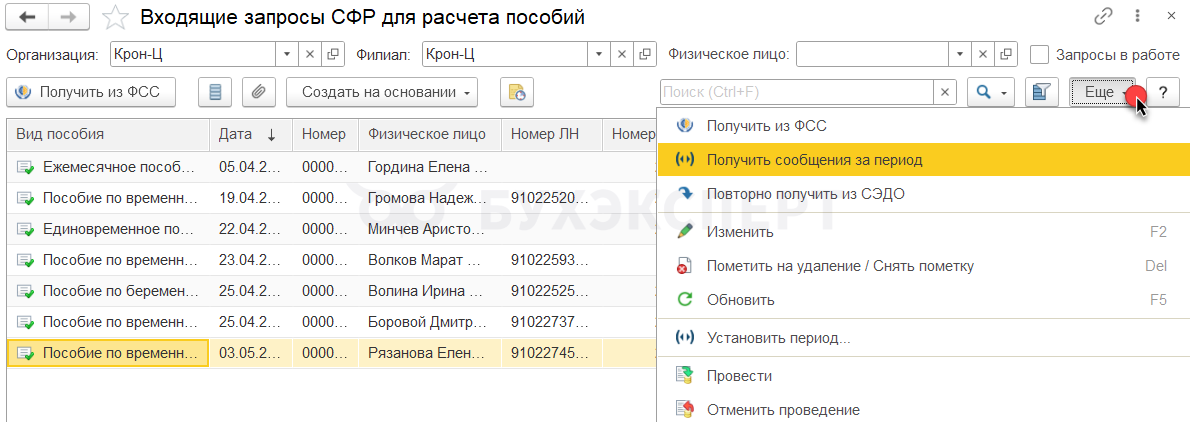Choose Получить из ФСС in the Еще menu
Viewport: 1190px width, 422px height.
[x=923, y=126]
